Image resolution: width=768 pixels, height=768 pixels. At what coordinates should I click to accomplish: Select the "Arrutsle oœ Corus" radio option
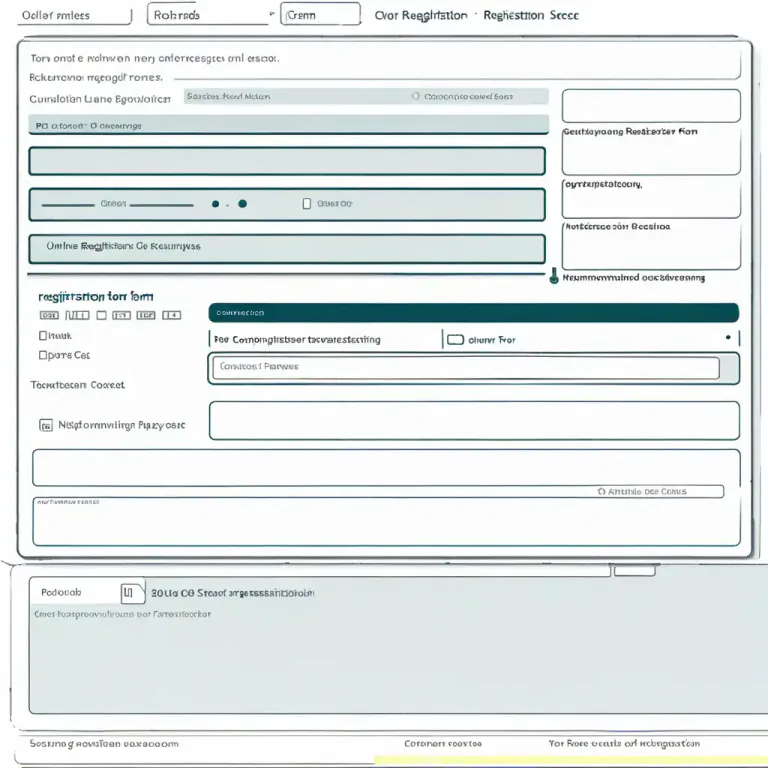click(x=601, y=491)
